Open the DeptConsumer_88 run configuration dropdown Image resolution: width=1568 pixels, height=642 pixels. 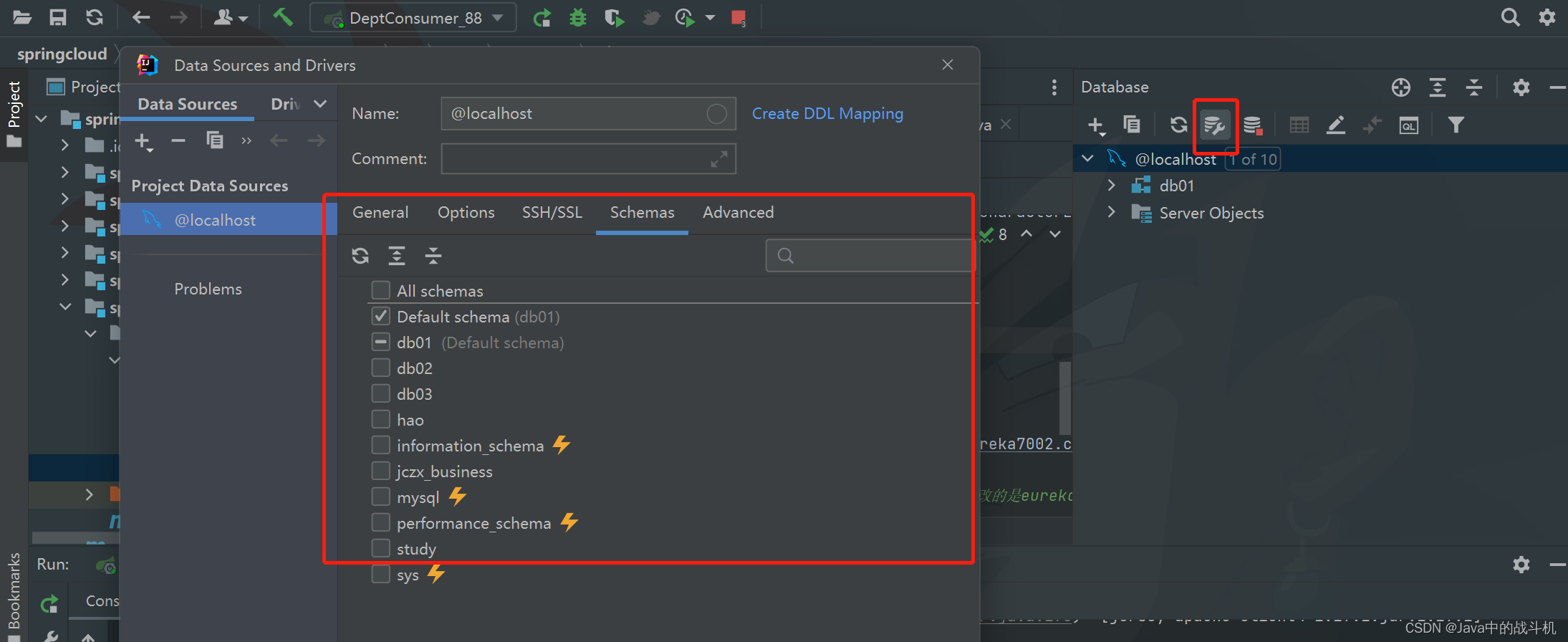tap(413, 18)
